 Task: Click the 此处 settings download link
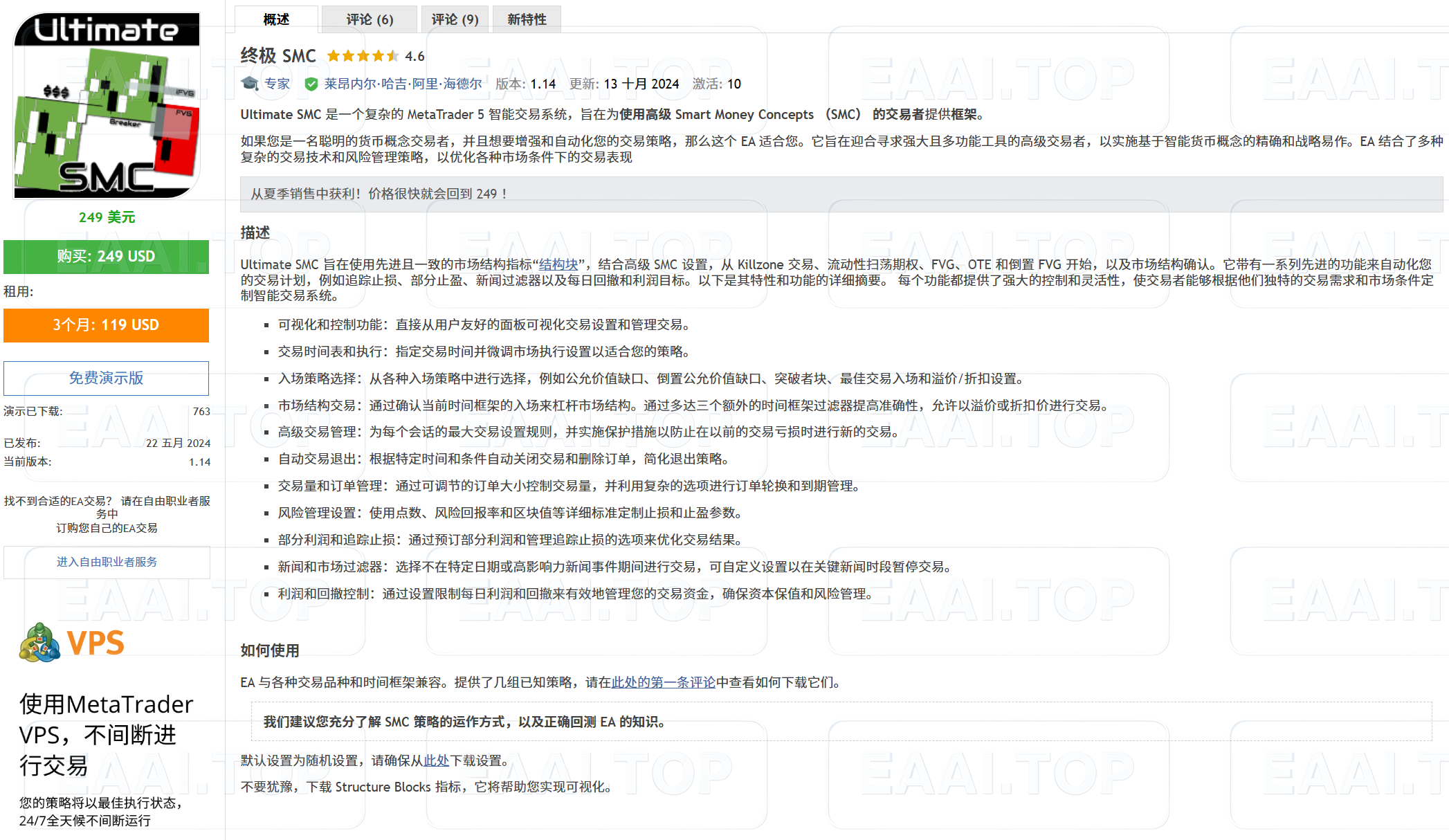tap(437, 759)
